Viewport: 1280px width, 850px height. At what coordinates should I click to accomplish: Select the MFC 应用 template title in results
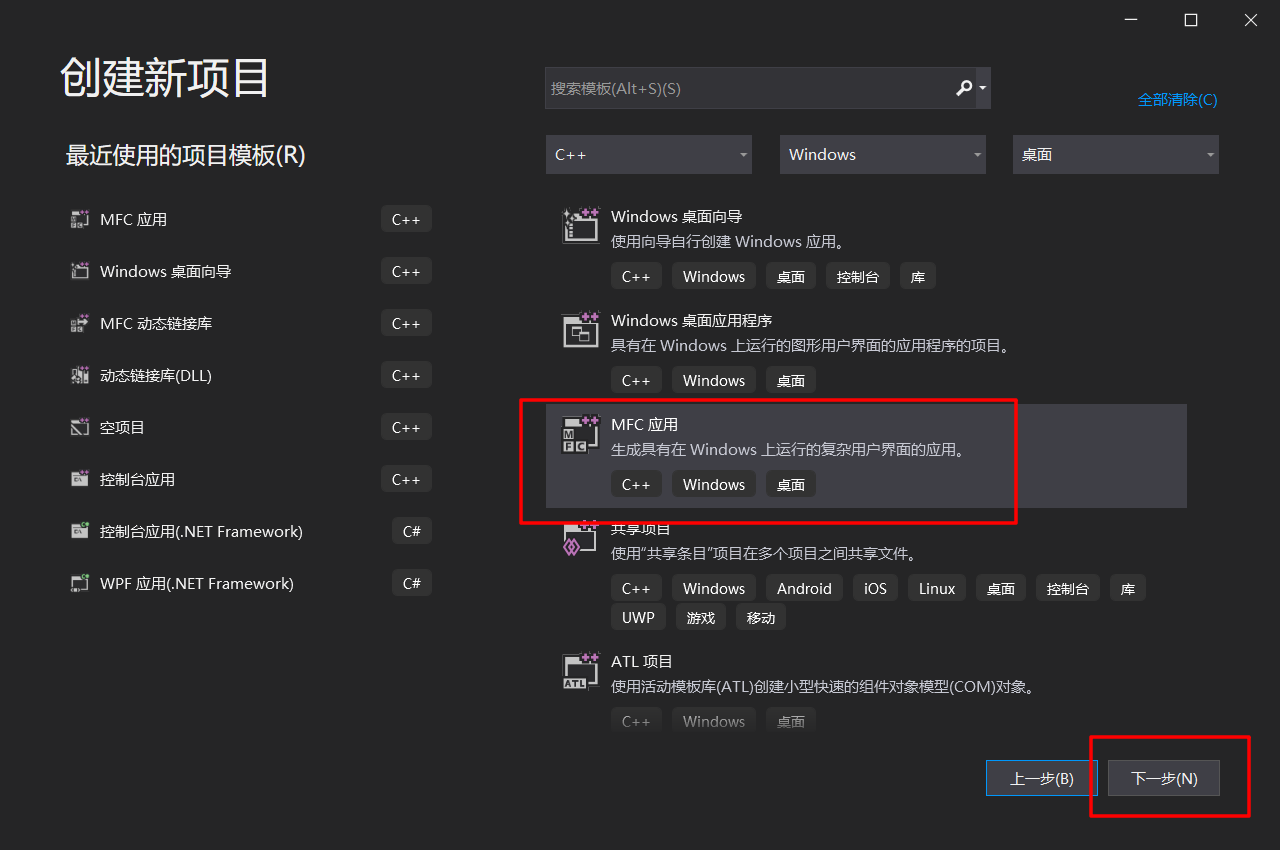coord(645,424)
